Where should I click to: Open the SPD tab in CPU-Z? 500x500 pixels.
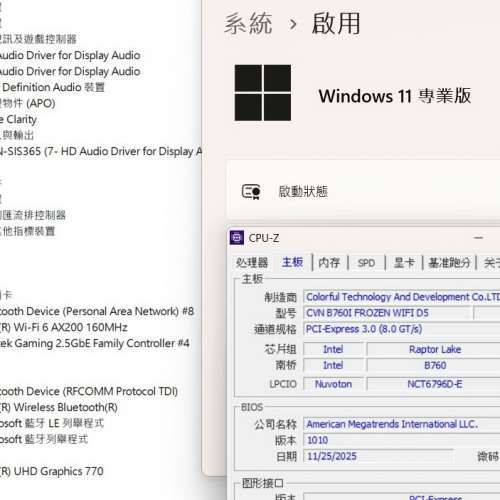click(x=366, y=263)
